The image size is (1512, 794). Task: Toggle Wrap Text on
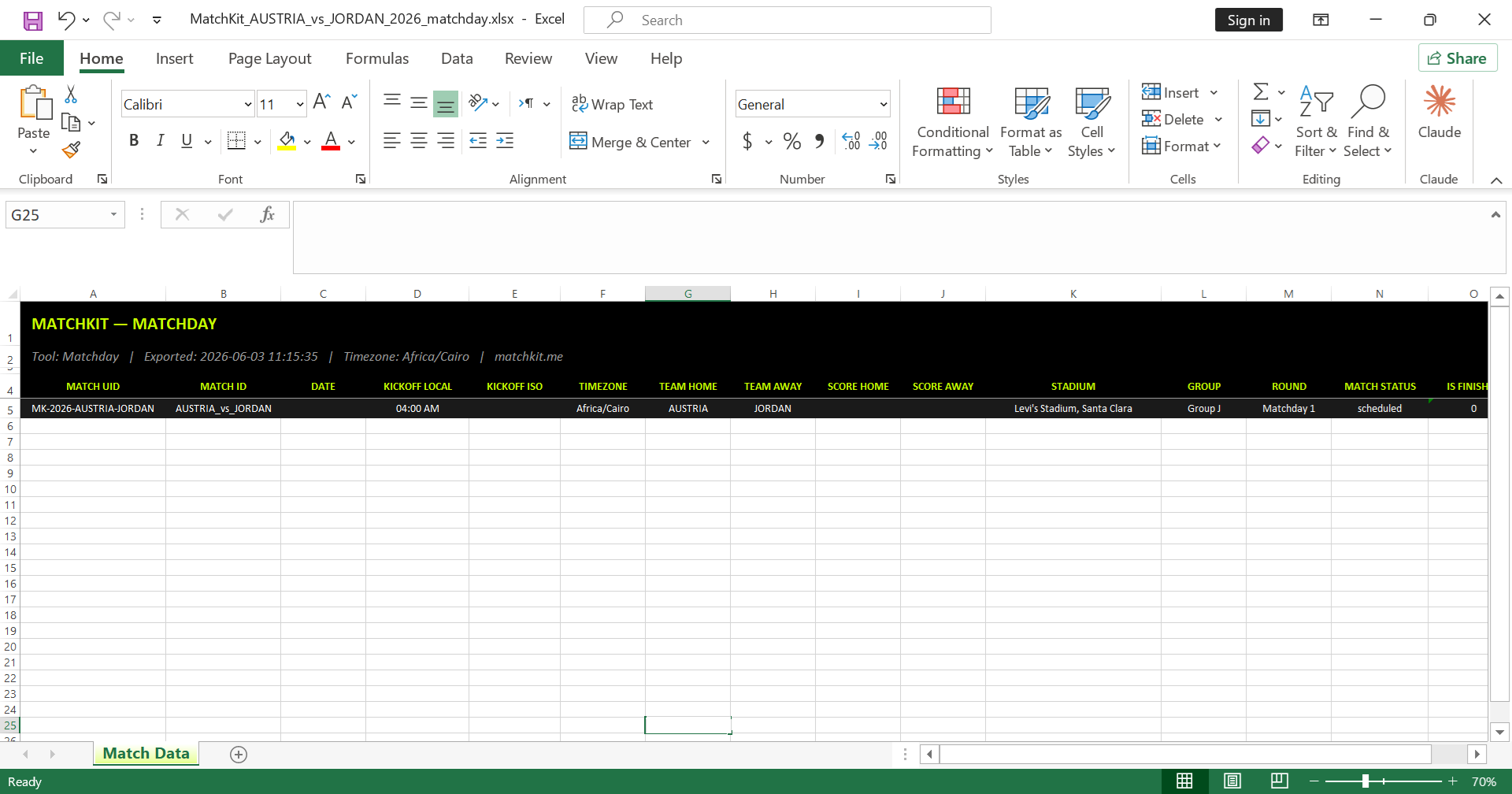[x=613, y=104]
